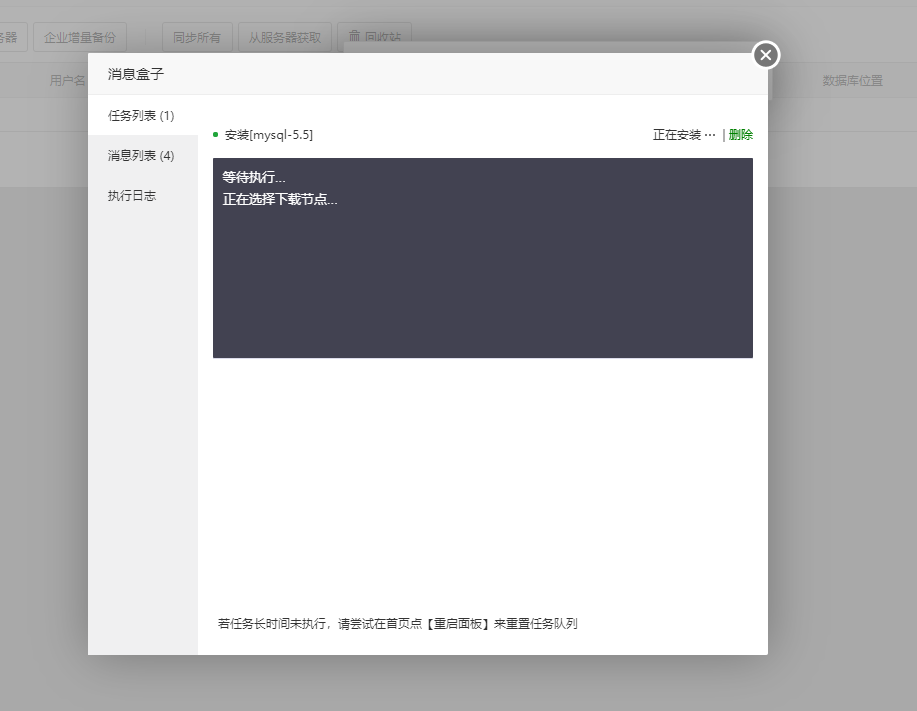
Task: Click the 数据库位置 column header
Action: pyautogui.click(x=852, y=80)
